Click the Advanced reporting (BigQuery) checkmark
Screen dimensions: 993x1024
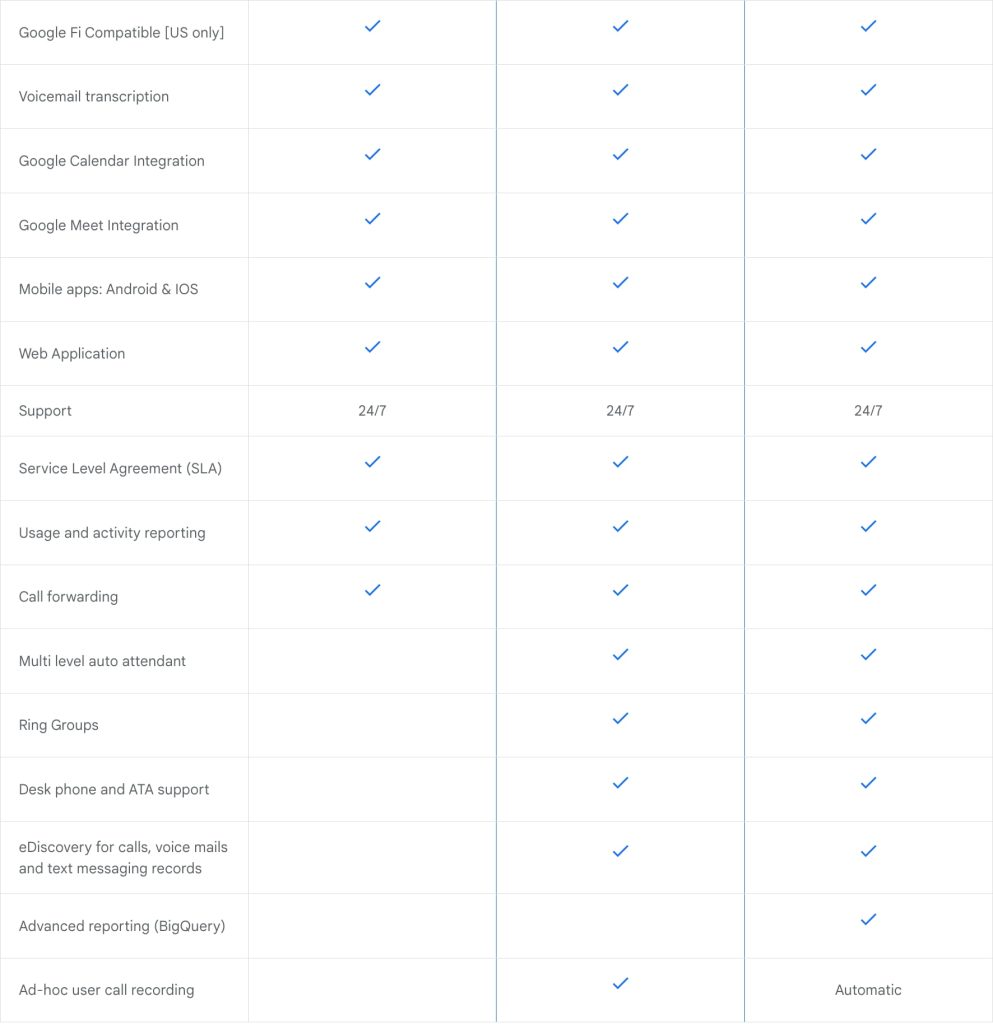[x=868, y=919]
